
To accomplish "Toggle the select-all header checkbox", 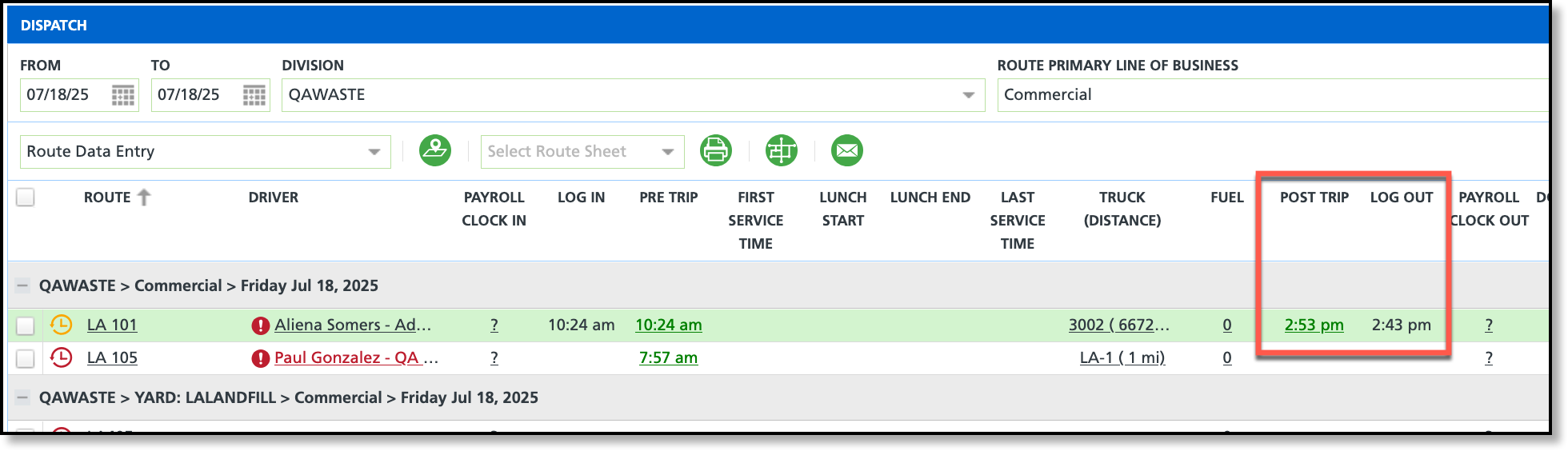I will 26,197.
